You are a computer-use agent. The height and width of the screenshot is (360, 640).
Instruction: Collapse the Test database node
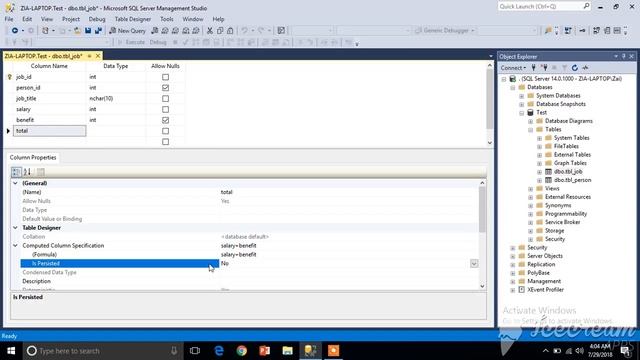tap(521, 113)
